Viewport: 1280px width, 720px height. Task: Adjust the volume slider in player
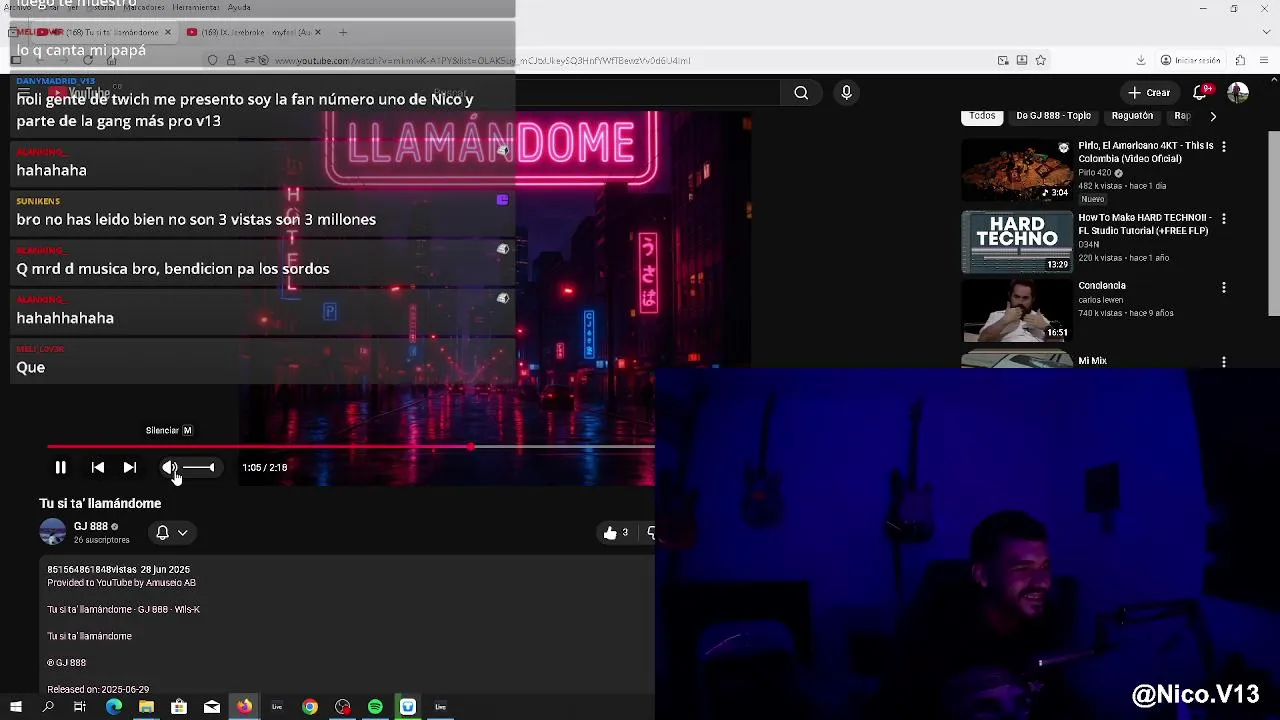pos(198,467)
